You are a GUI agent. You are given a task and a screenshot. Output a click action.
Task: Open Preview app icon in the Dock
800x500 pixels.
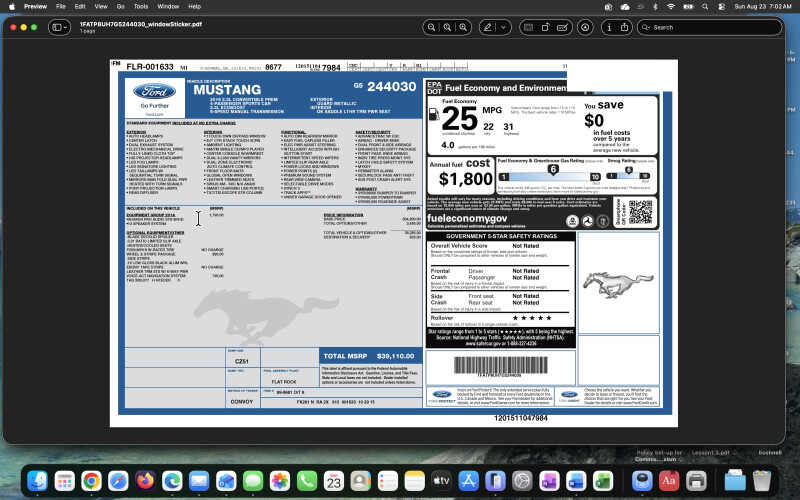click(642, 481)
